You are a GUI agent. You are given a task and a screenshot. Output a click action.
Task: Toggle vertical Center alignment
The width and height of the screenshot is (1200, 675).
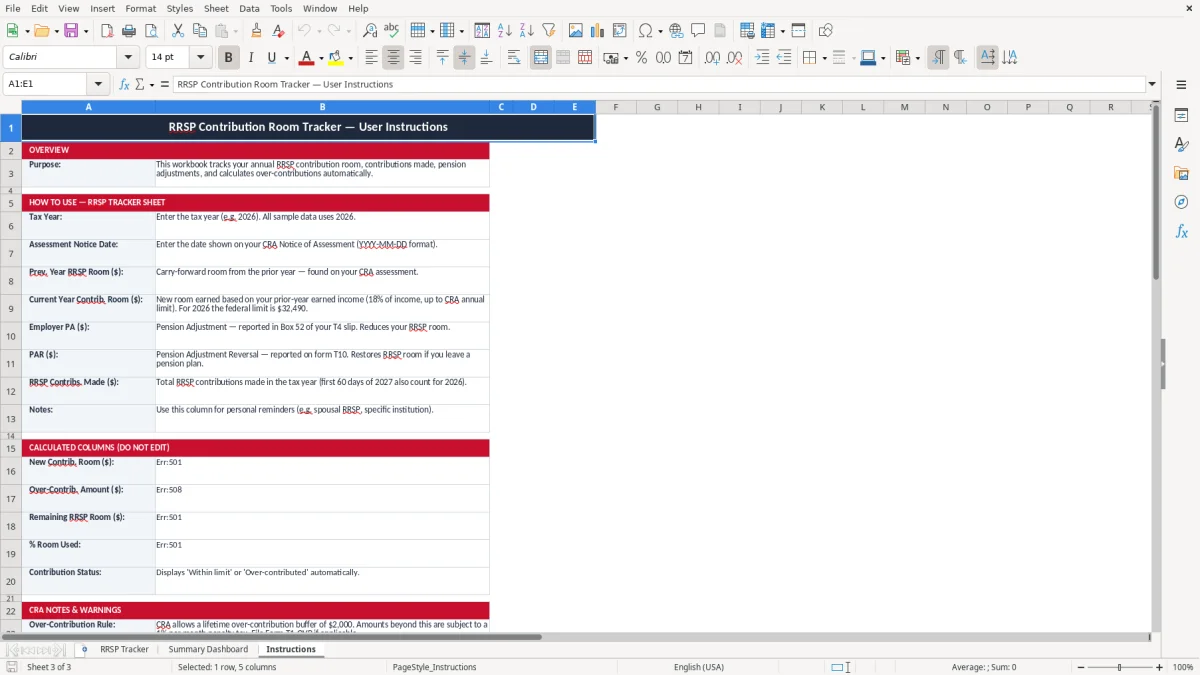coord(464,58)
